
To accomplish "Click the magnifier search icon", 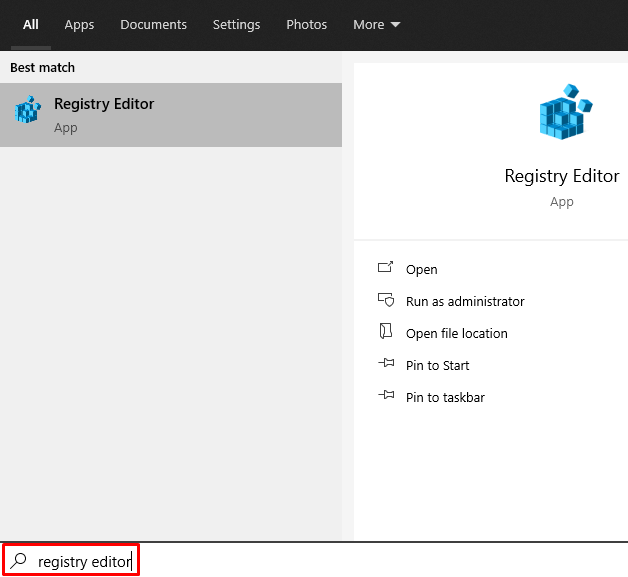I will [18, 561].
